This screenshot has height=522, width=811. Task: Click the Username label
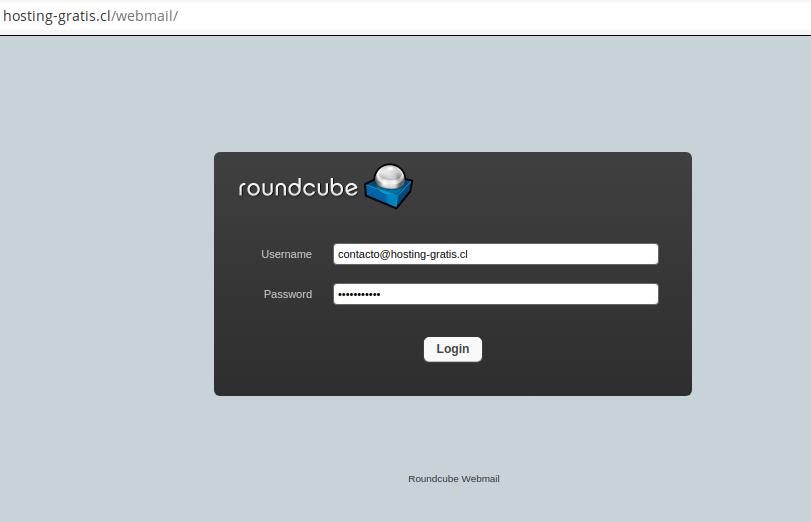(x=286, y=254)
